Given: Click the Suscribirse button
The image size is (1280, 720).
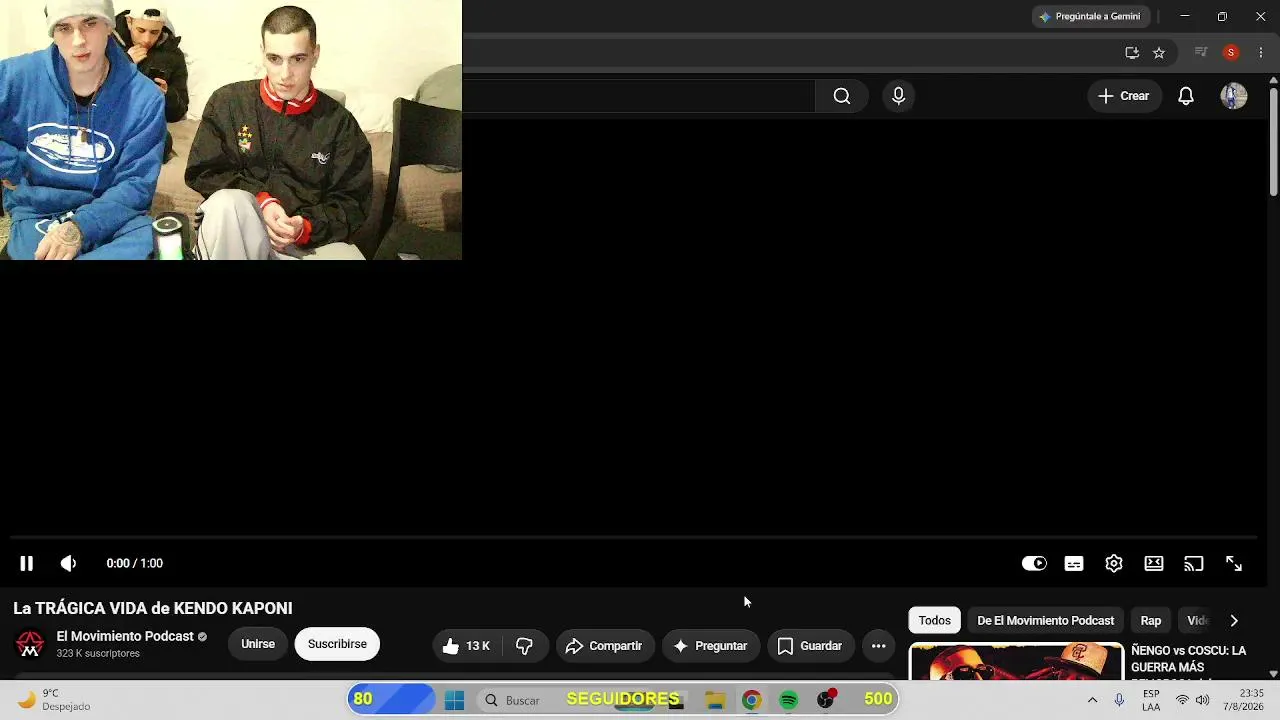Looking at the screenshot, I should pyautogui.click(x=337, y=644).
